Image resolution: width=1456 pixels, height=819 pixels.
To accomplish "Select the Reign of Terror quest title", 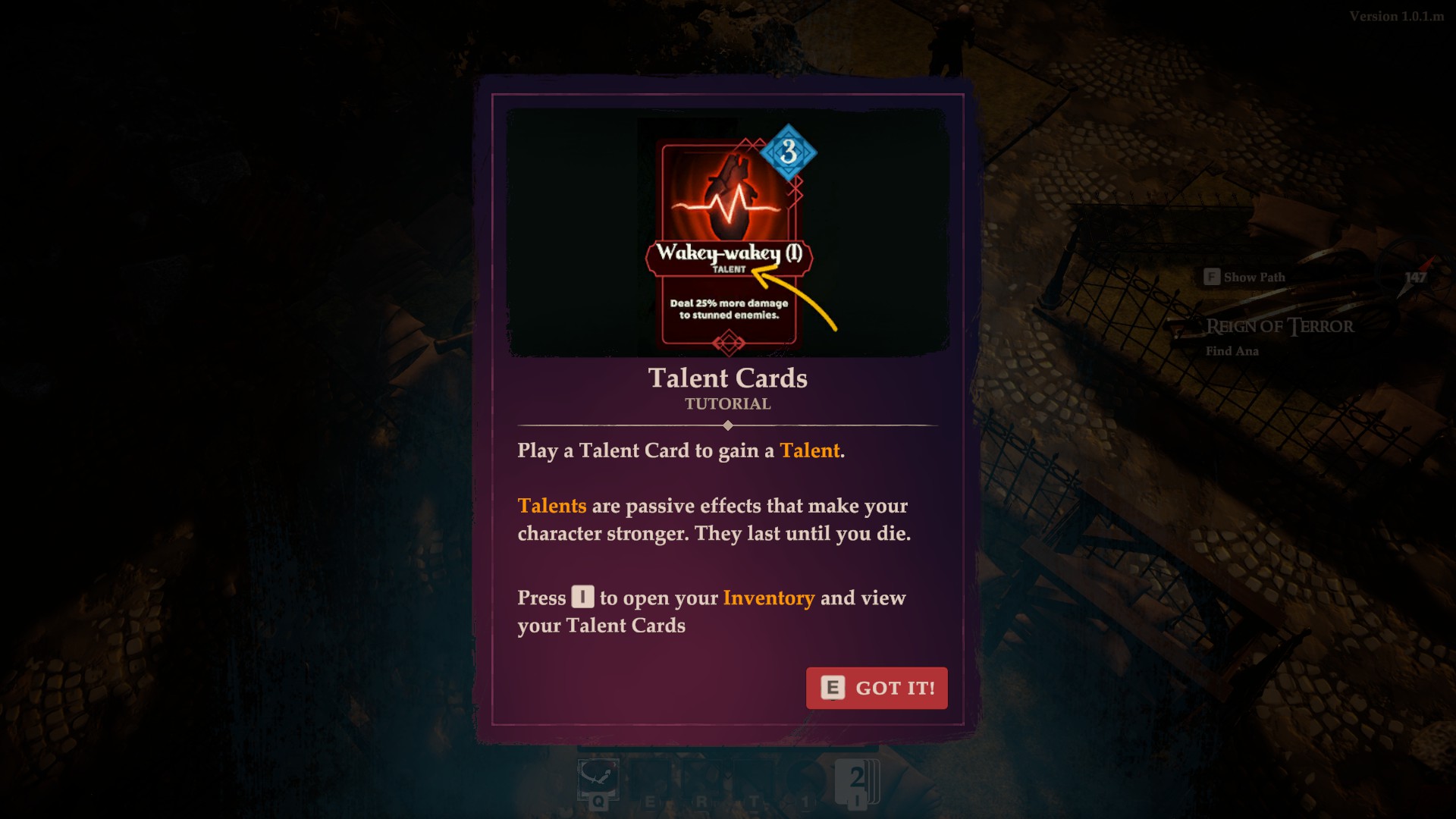I will coord(1279,326).
